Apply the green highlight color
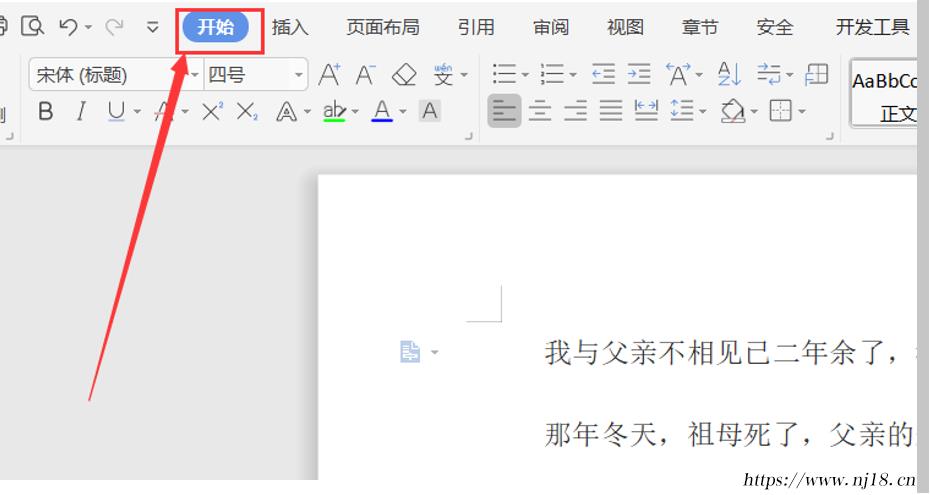This screenshot has width=930, height=495. point(335,111)
